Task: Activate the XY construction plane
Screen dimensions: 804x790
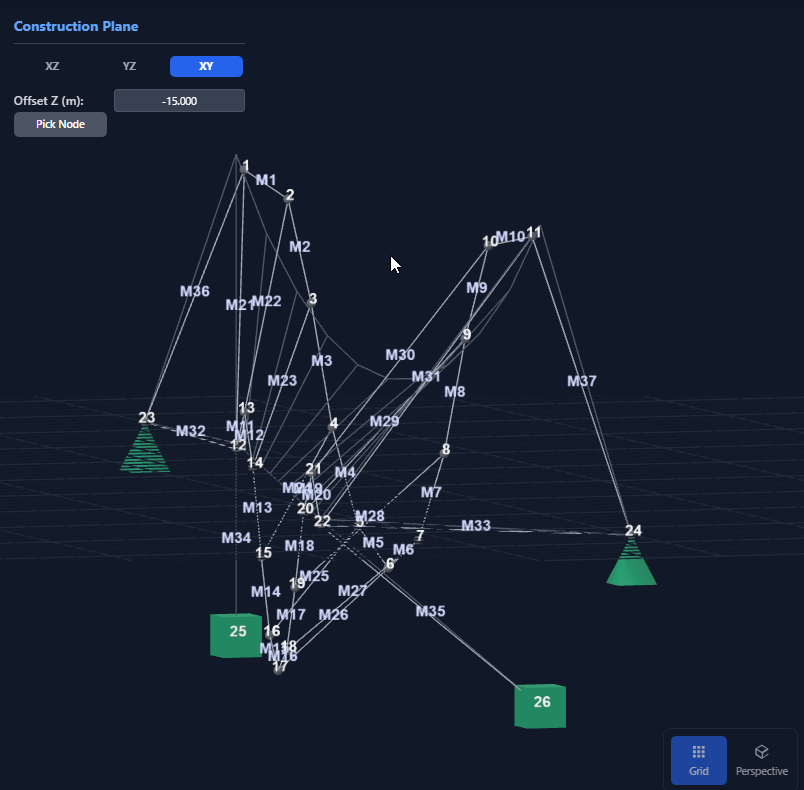Action: [x=206, y=66]
